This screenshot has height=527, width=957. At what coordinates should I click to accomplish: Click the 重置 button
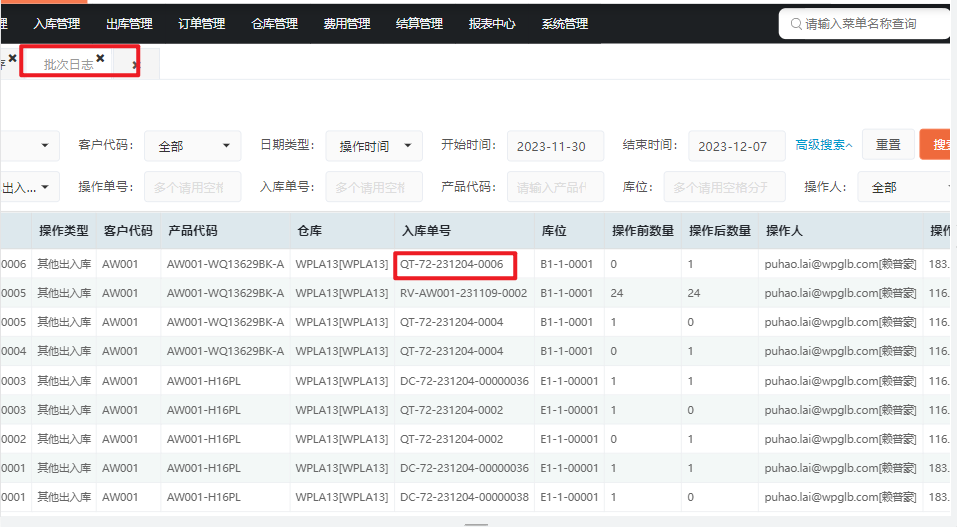click(x=888, y=145)
